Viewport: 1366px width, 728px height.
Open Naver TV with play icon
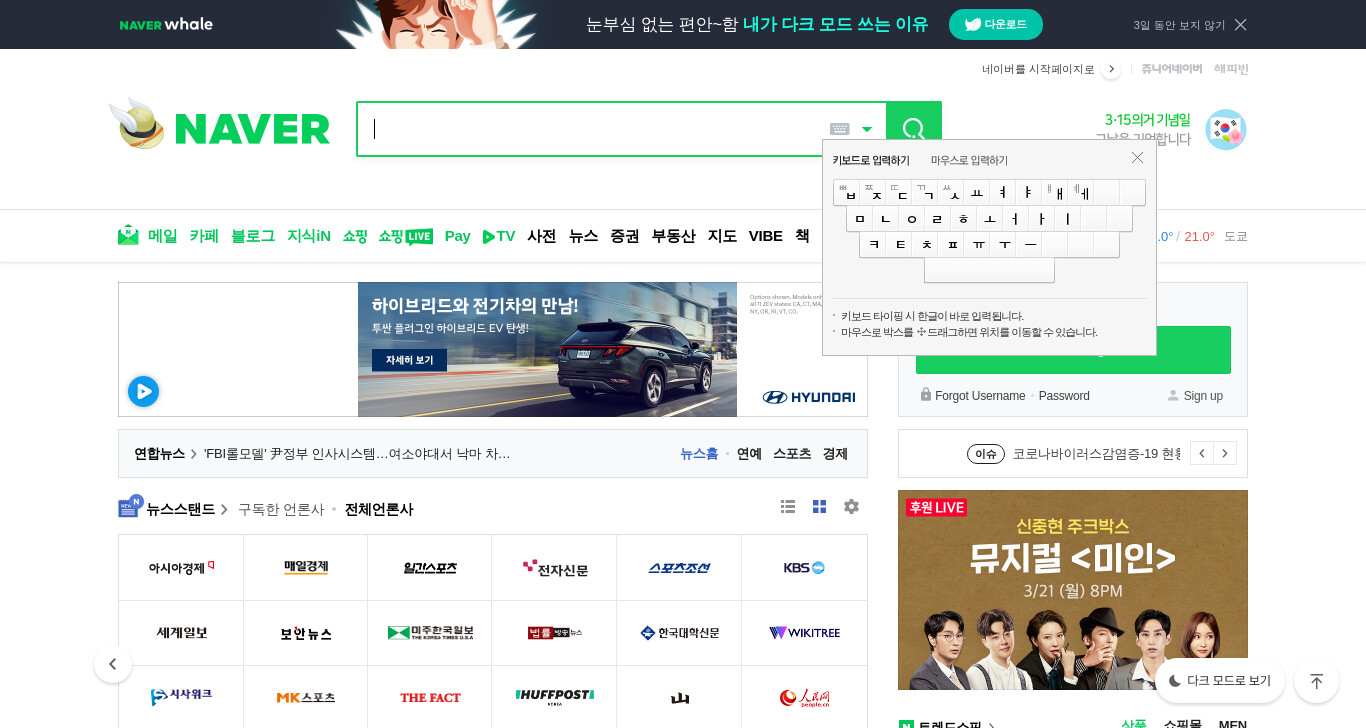499,236
